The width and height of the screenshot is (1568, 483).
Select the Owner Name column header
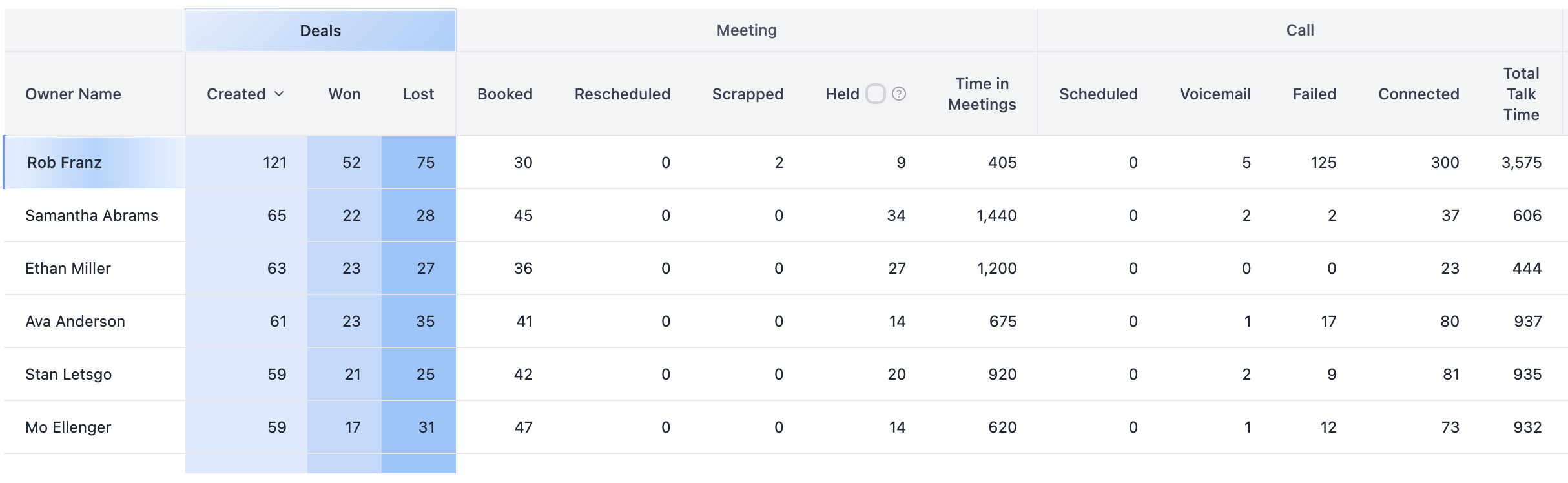coord(74,94)
